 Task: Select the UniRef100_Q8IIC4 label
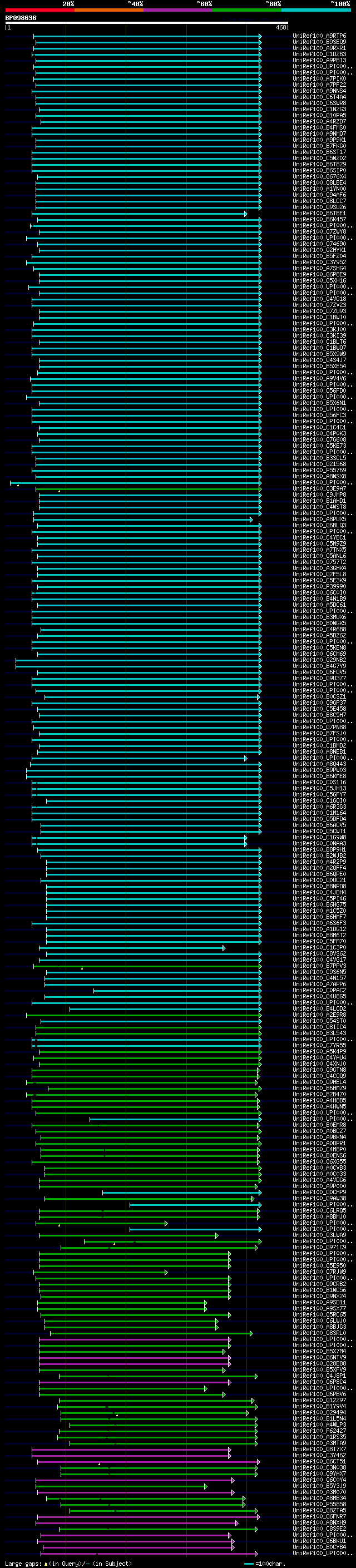[x=319, y=1026]
